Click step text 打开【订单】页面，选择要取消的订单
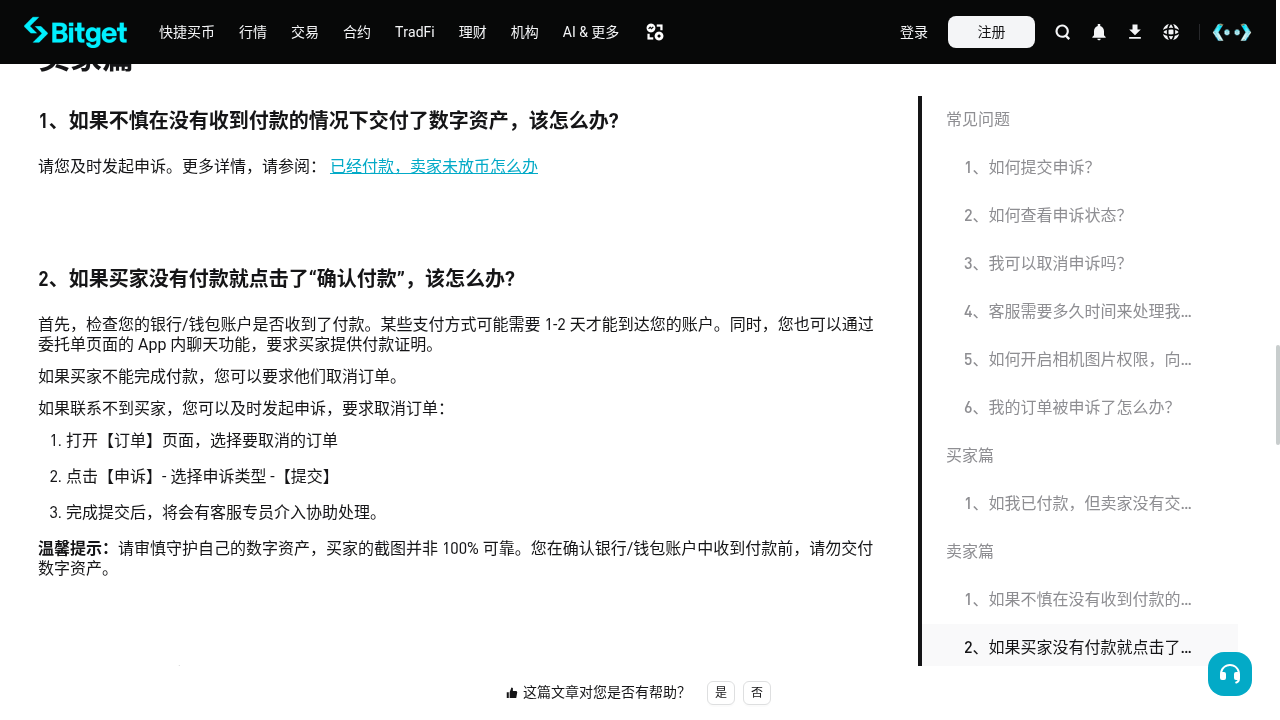The height and width of the screenshot is (720, 1280). pos(202,440)
